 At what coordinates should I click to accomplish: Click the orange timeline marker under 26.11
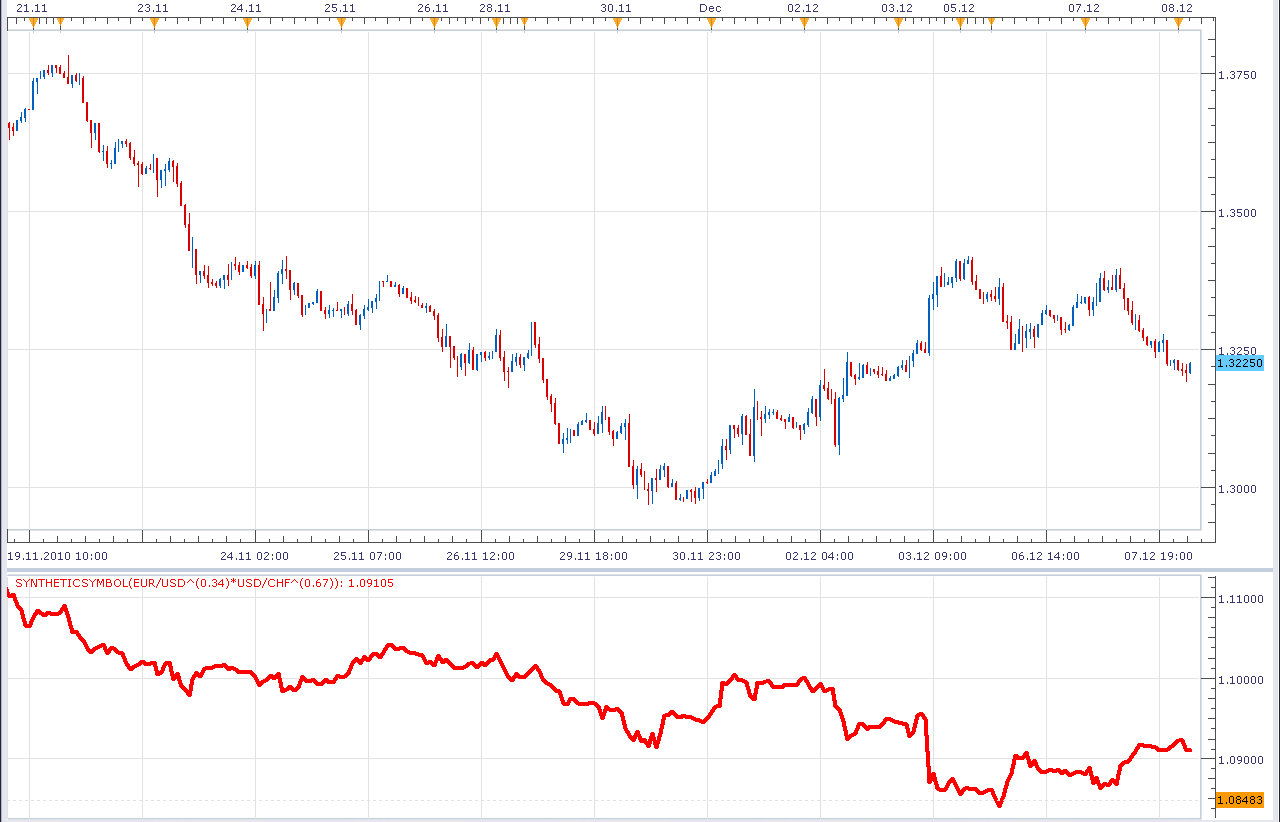(x=434, y=21)
